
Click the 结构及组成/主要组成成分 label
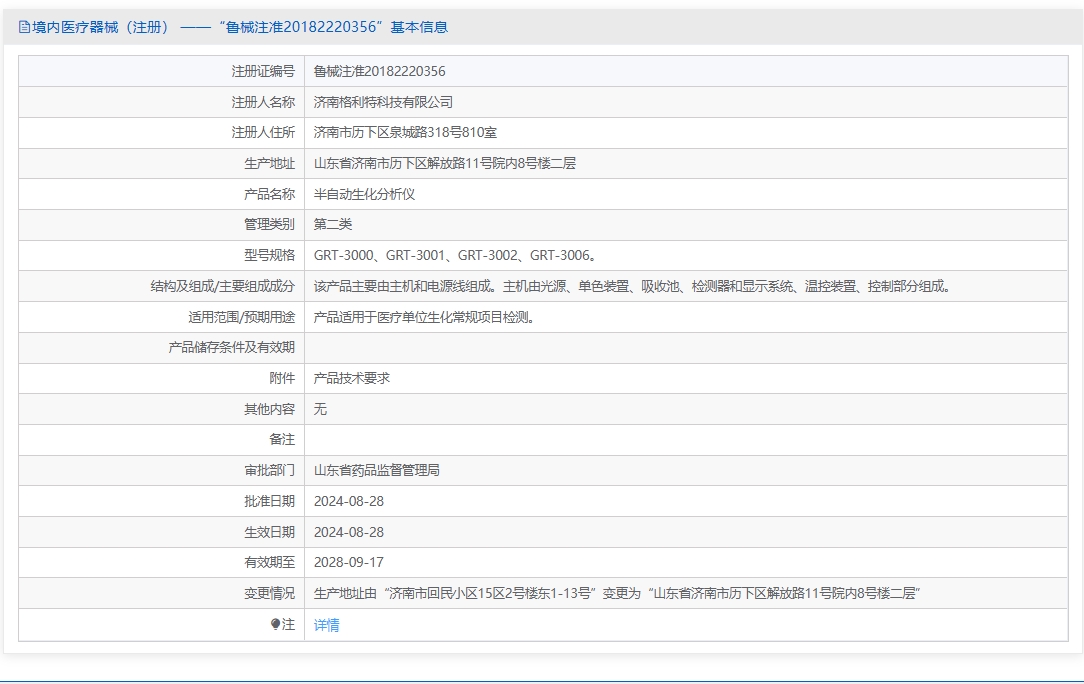pyautogui.click(x=223, y=286)
